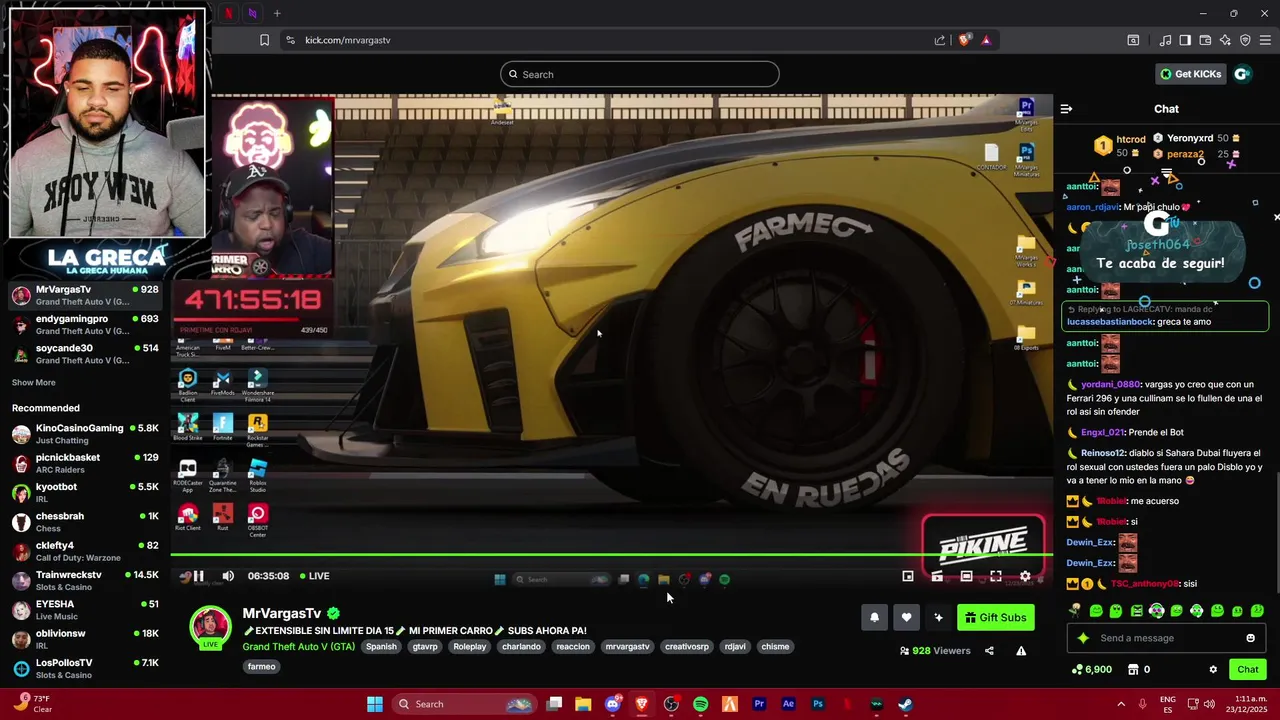Click the kick.com/mrvargastv address bar

(x=347, y=40)
